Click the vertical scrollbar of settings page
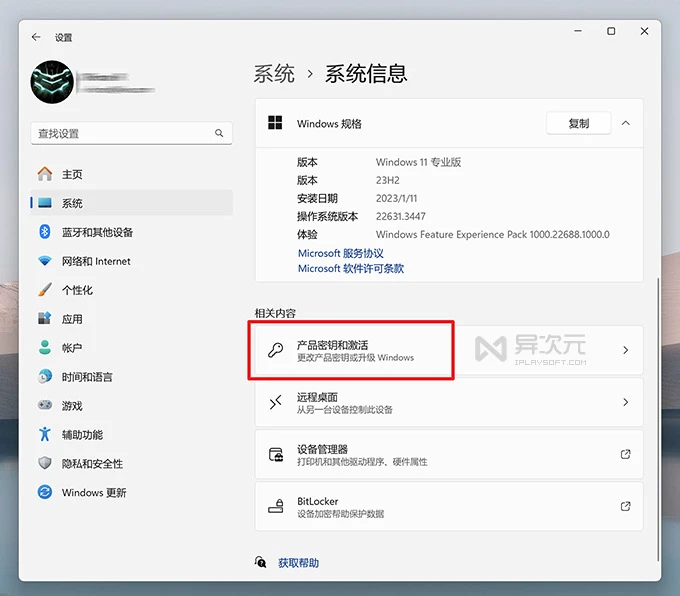Screen dimensions: 680x596 point(658,419)
